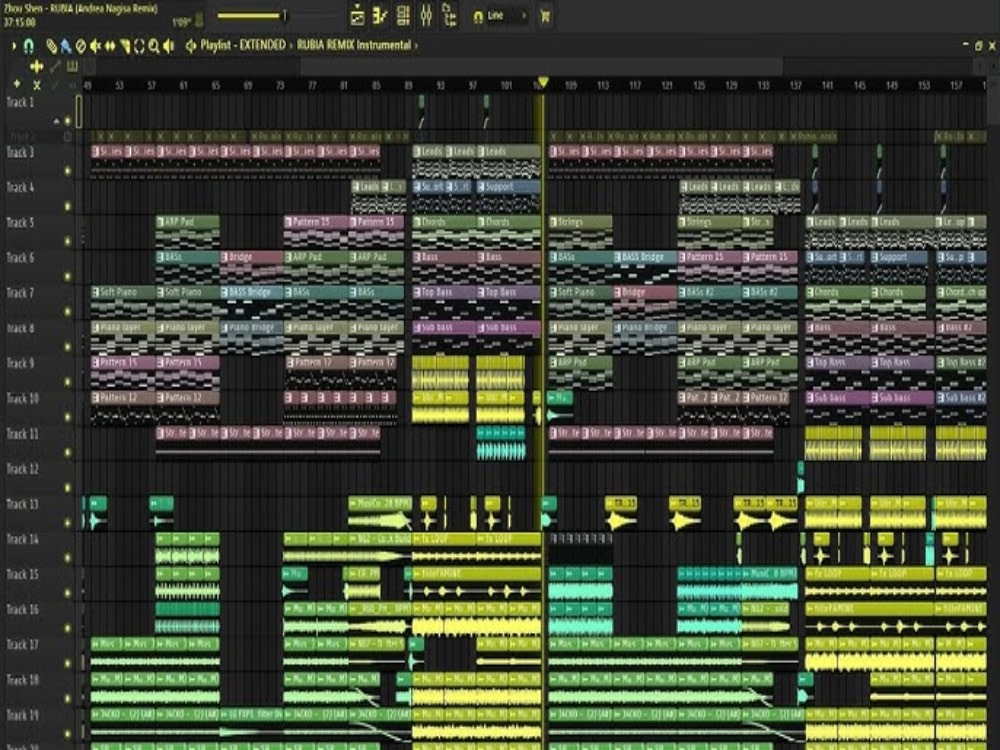Click bar number 141 on the timeline ruler
This screenshot has width=1000, height=750.
[x=827, y=85]
